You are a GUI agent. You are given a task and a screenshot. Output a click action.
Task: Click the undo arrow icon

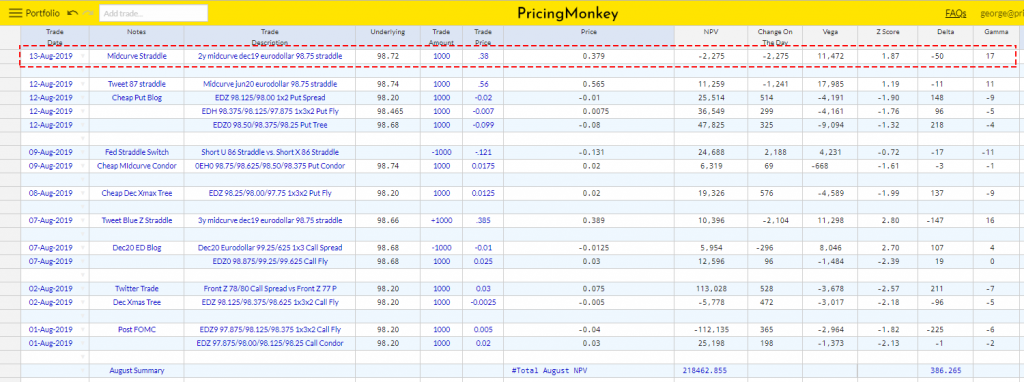pos(72,13)
